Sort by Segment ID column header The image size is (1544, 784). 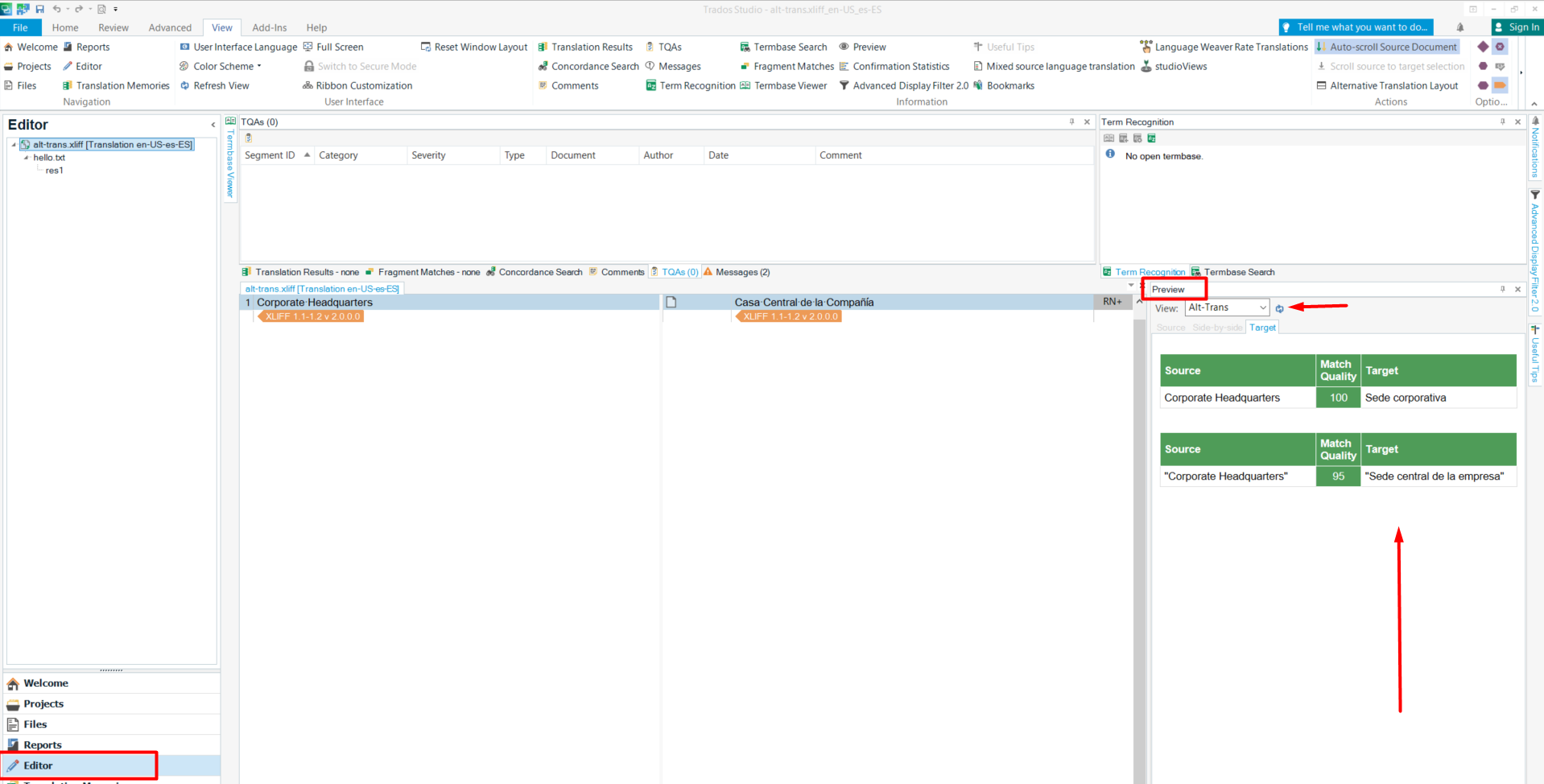click(277, 155)
